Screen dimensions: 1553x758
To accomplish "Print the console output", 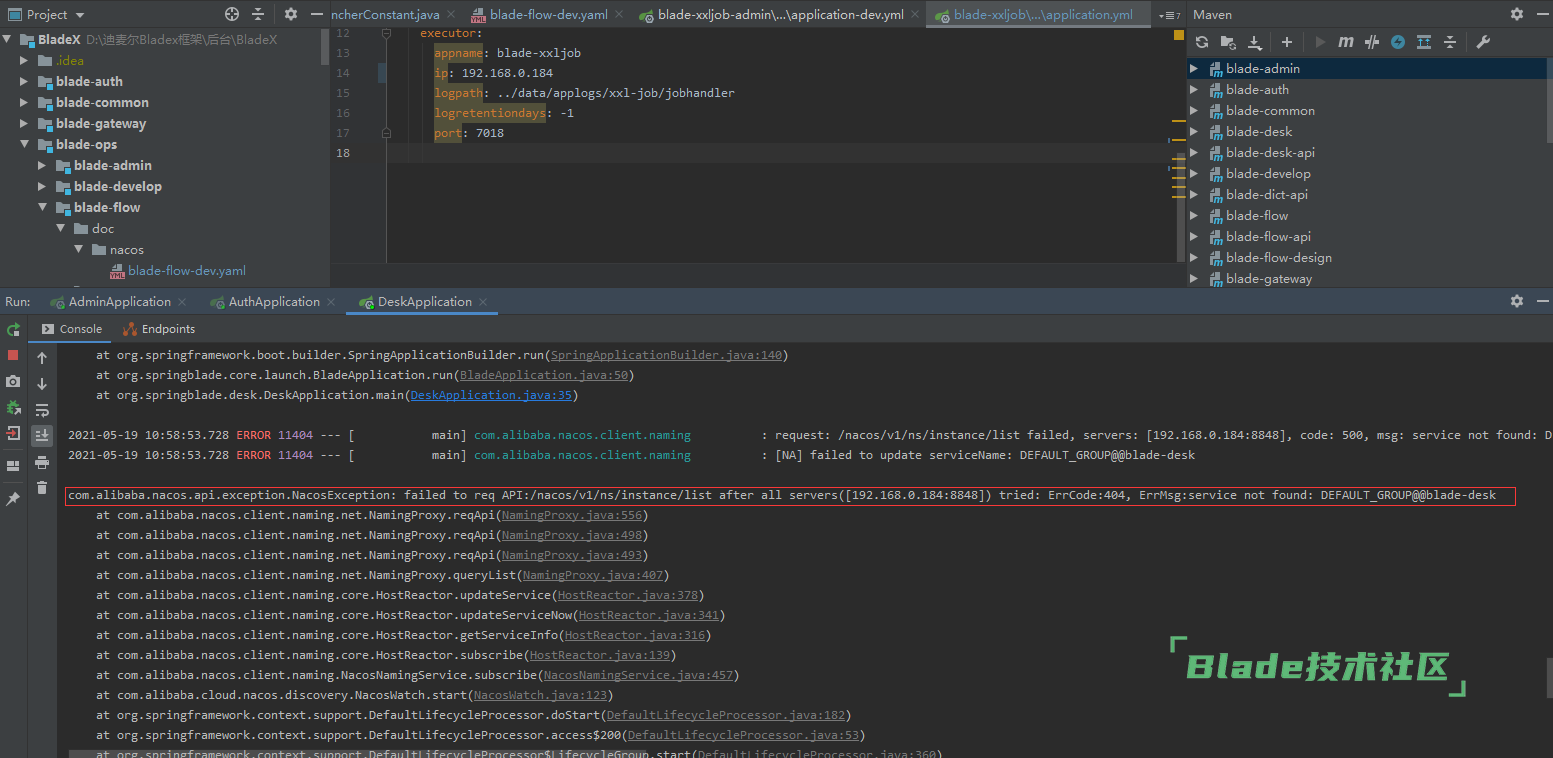I will 42,461.
